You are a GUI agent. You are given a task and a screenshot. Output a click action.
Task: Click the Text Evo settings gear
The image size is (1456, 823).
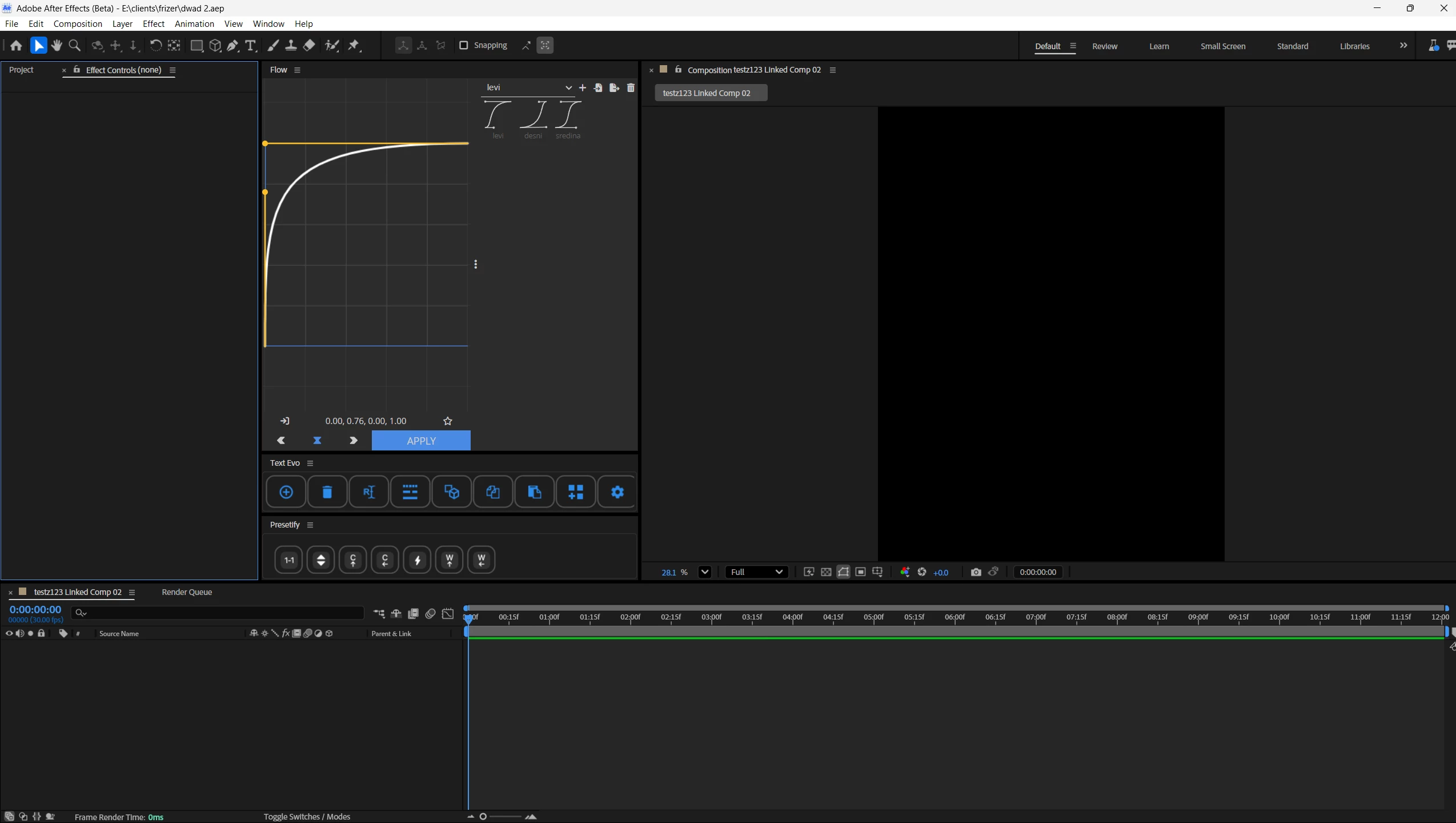[x=617, y=492]
